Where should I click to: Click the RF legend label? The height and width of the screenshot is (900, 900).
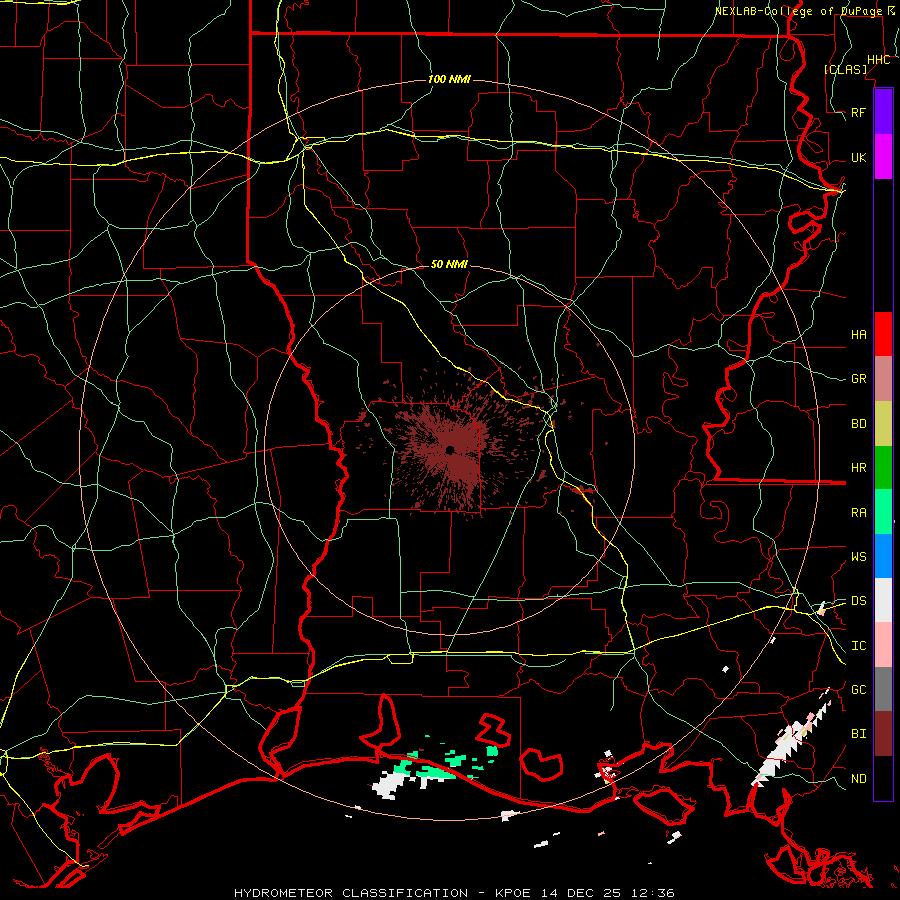pos(858,113)
